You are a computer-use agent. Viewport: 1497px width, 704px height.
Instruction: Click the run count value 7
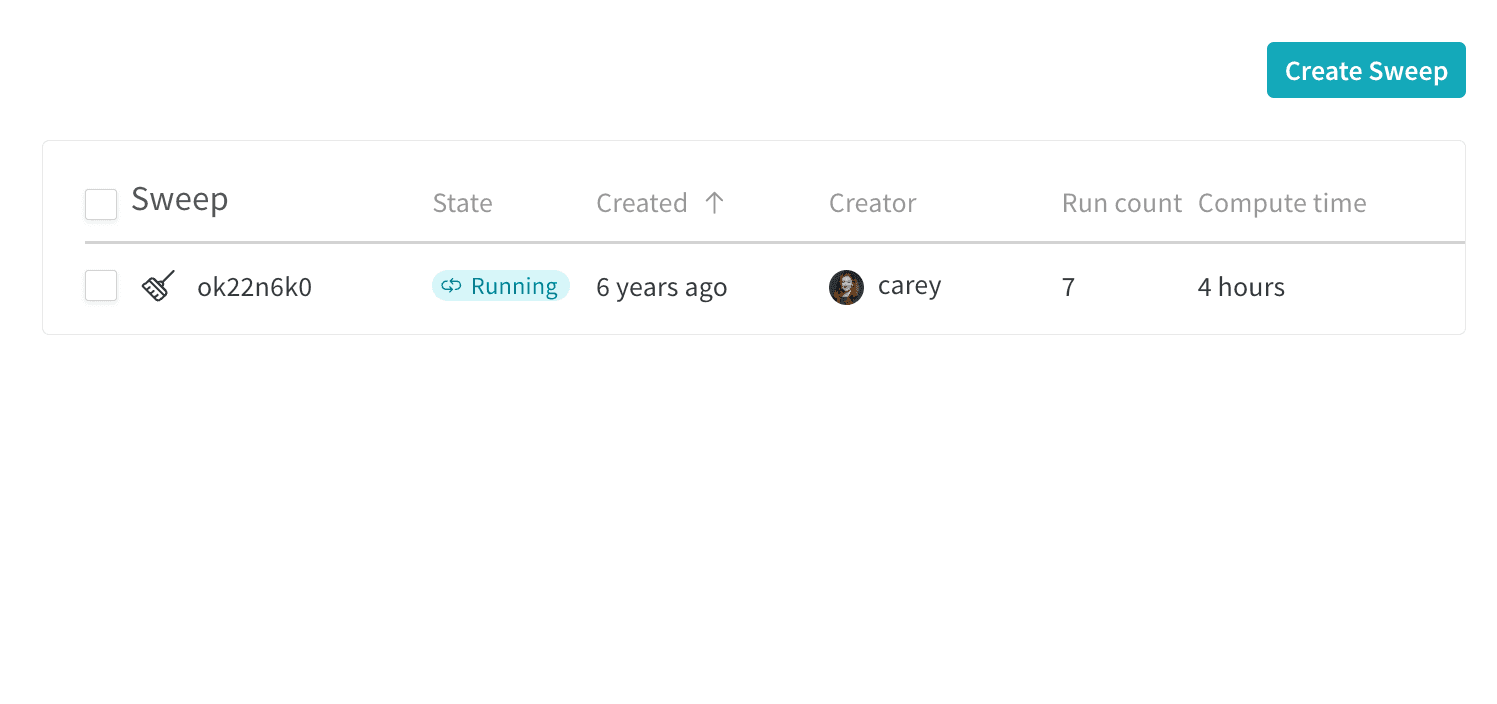[1068, 287]
